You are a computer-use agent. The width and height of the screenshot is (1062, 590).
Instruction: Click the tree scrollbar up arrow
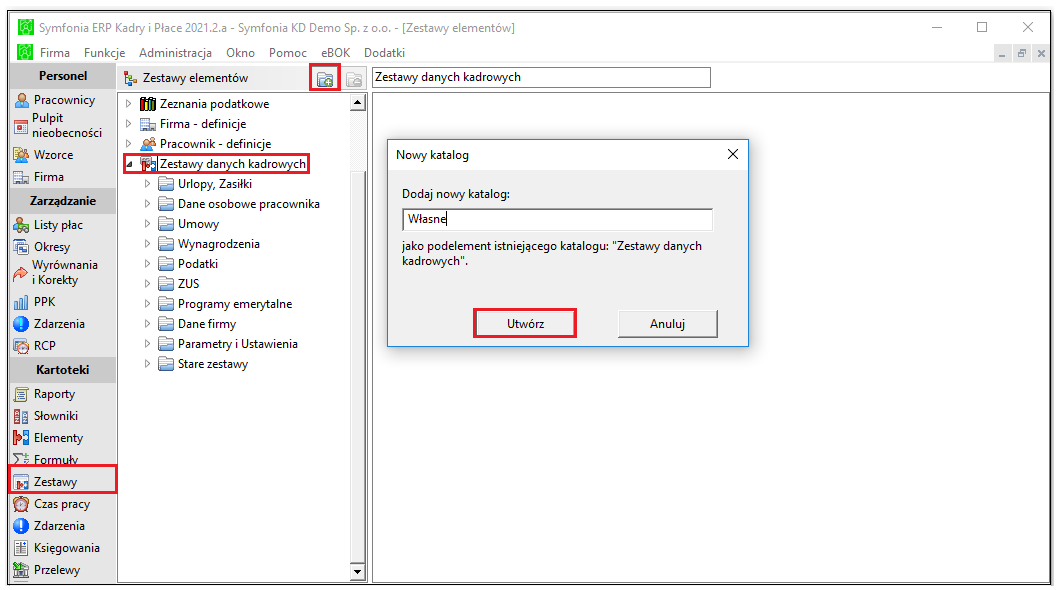358,103
